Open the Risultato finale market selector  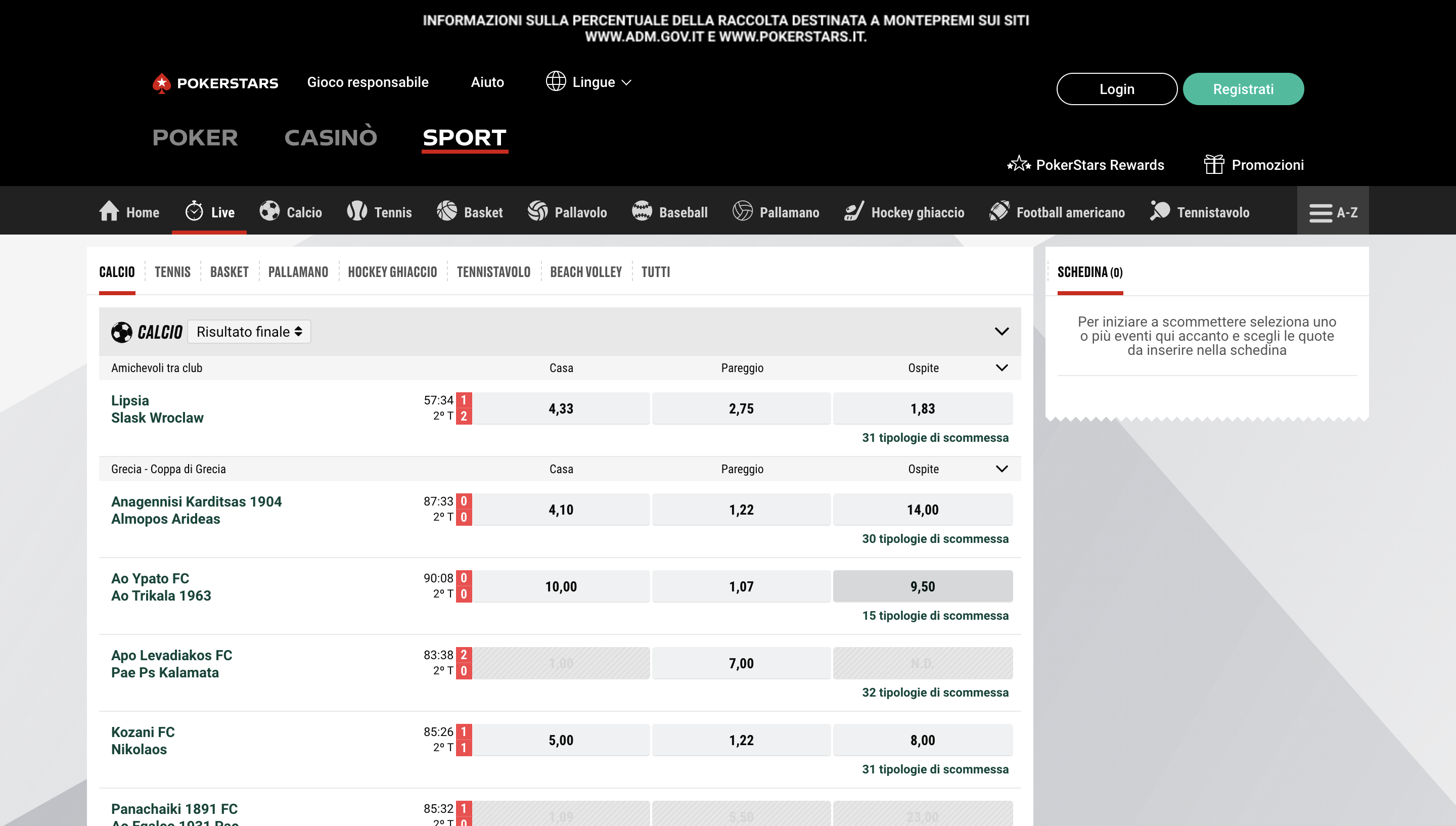pos(248,331)
